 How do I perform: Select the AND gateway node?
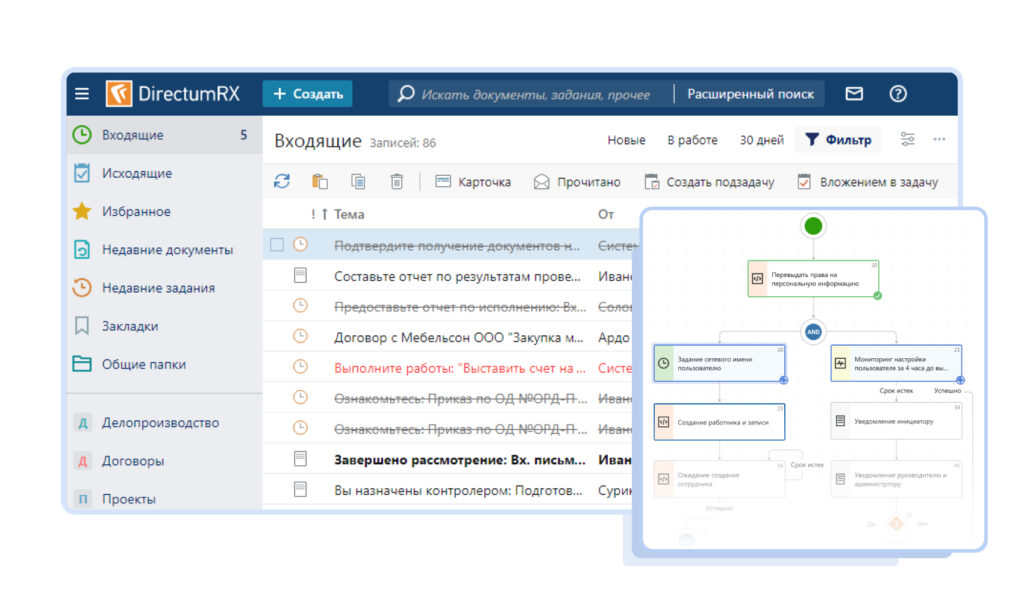tap(813, 332)
